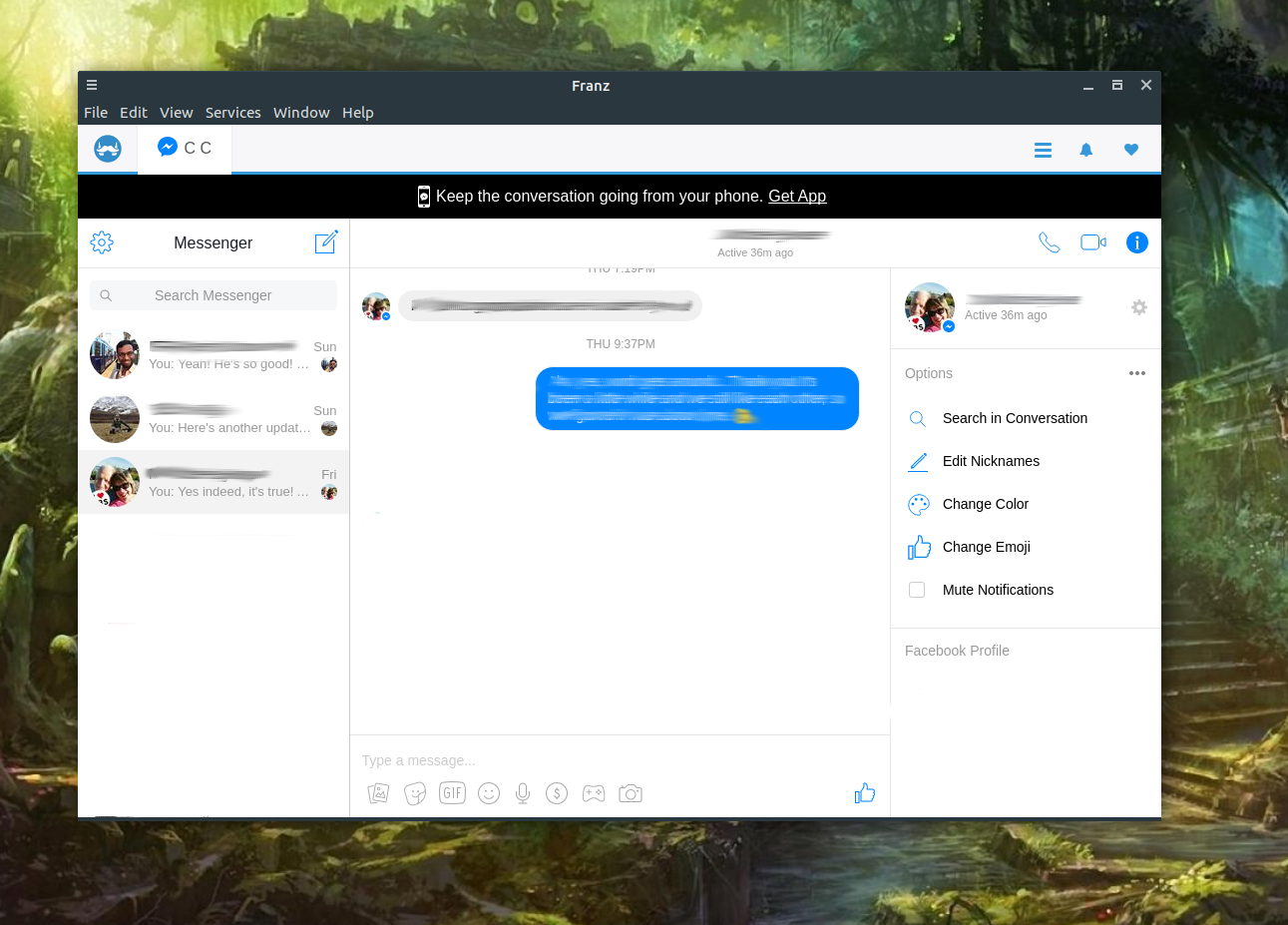The height and width of the screenshot is (925, 1288).
Task: Click the Search Messenger field
Action: pyautogui.click(x=214, y=295)
